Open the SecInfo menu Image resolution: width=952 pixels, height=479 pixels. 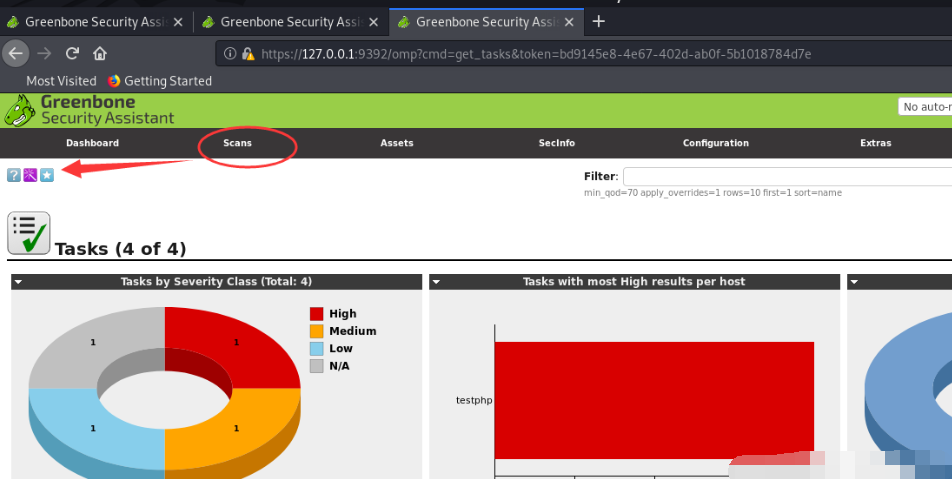pyautogui.click(x=557, y=143)
